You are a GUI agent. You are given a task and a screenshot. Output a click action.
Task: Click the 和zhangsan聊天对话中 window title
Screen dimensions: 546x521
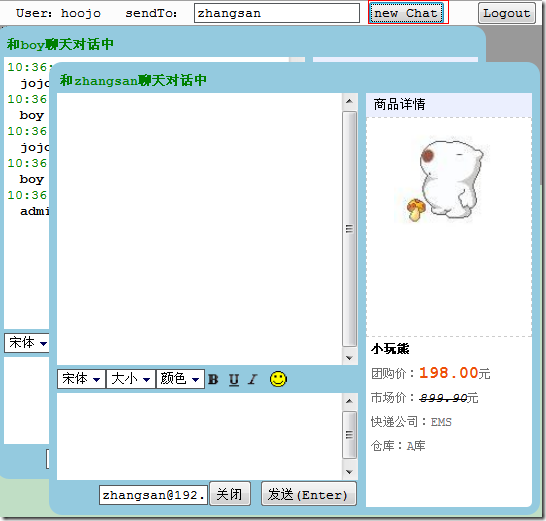(133, 80)
